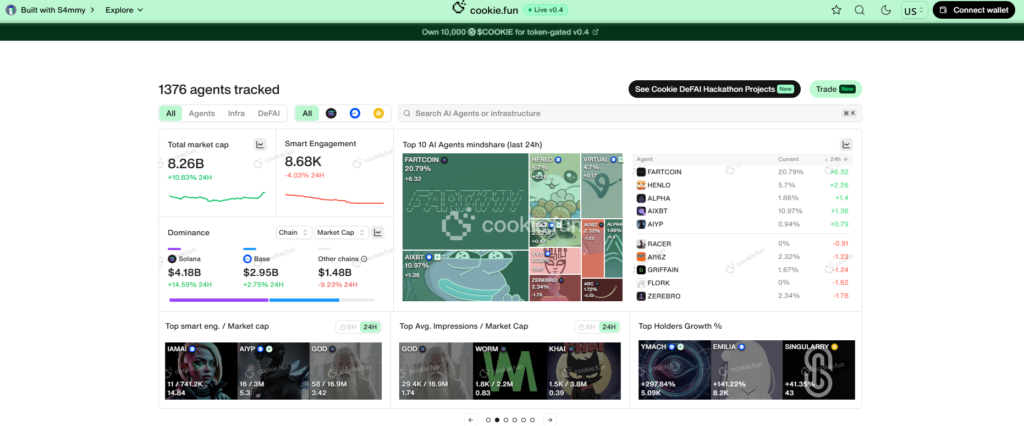The image size is (1024, 426).
Task: Click the GRIFFAIN icon in the agent table
Action: (641, 270)
